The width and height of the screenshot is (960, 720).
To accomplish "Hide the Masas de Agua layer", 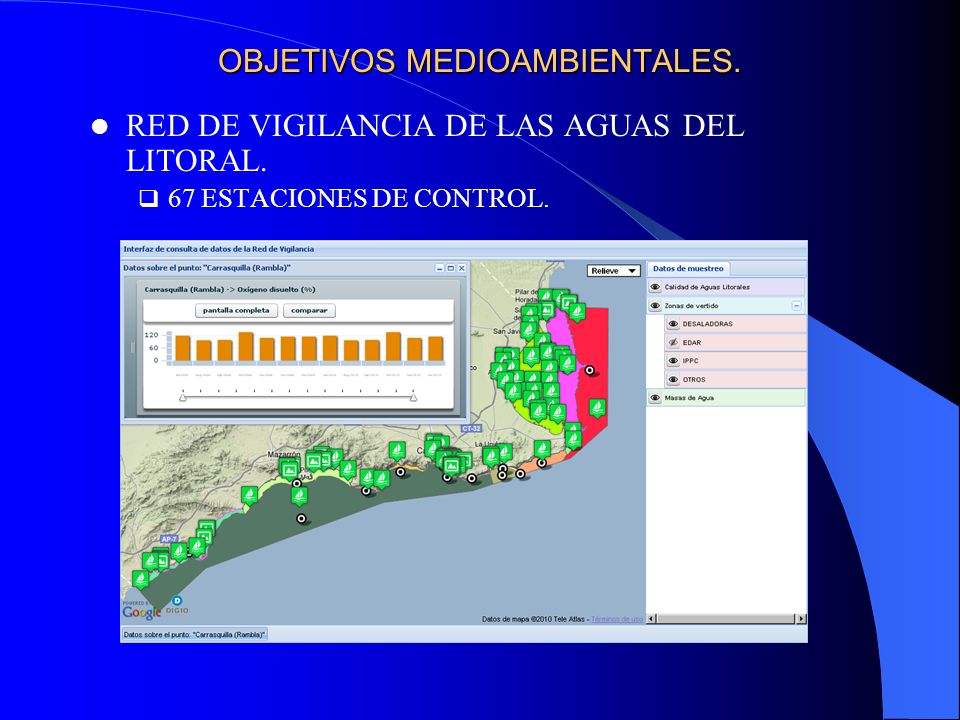I will click(655, 398).
